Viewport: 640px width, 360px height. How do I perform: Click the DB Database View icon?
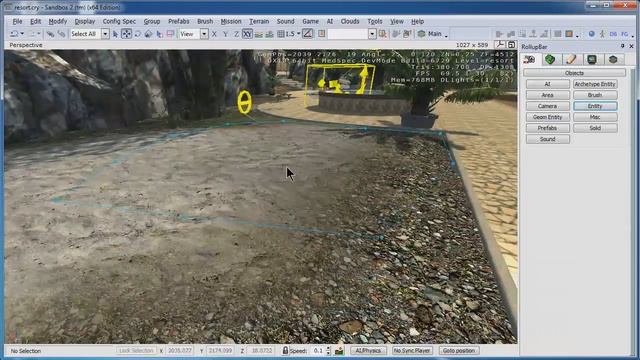click(x=613, y=34)
